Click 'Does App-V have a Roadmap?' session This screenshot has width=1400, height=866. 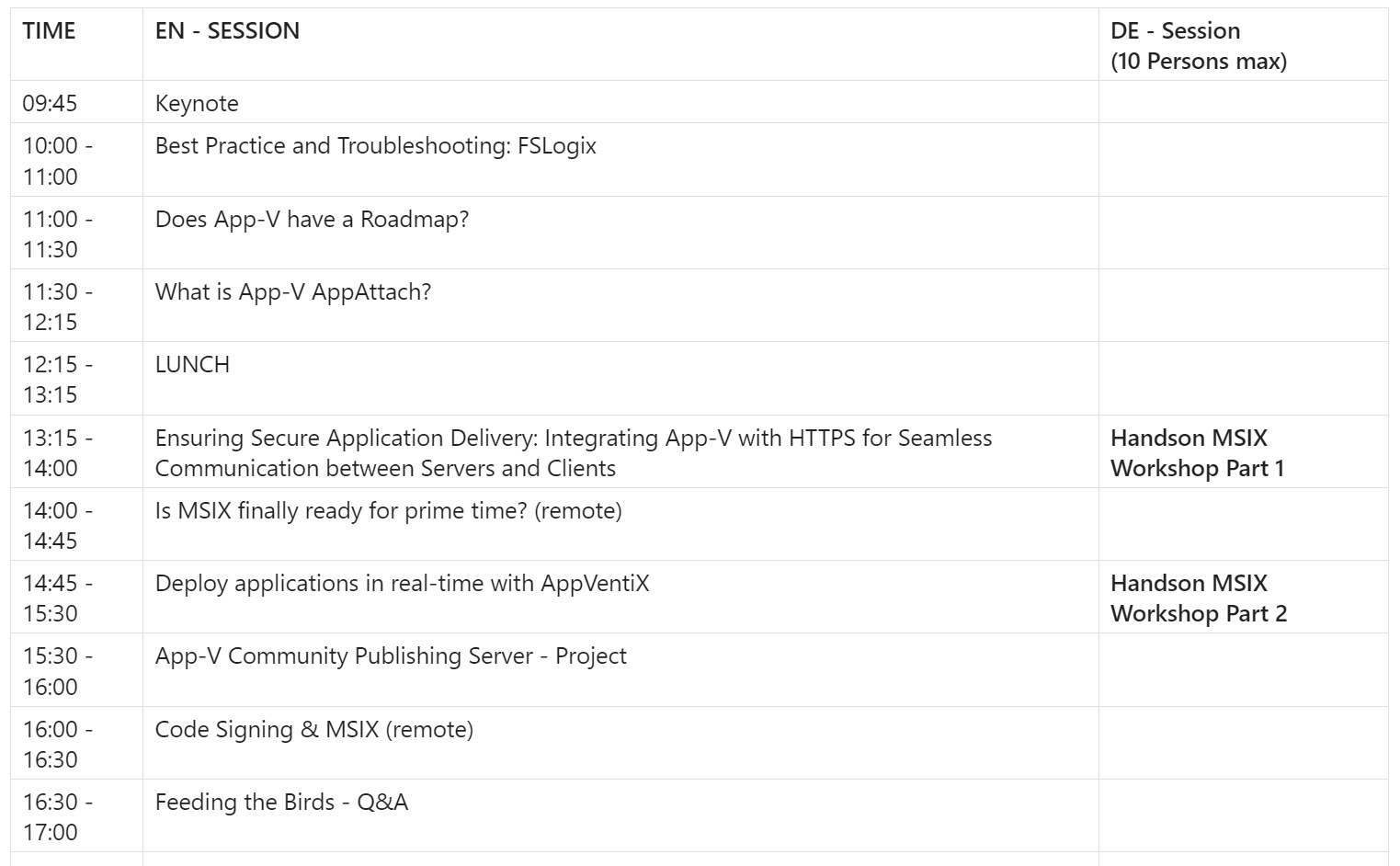(312, 219)
